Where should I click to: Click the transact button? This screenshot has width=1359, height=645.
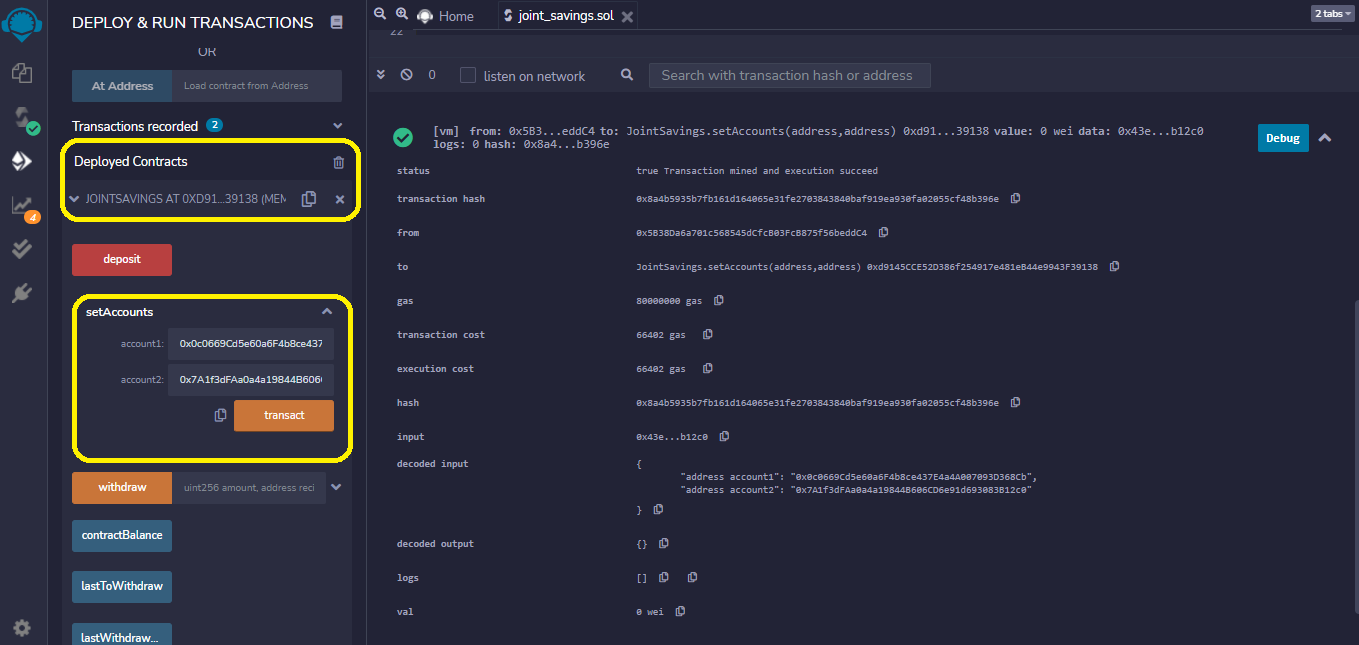pos(284,415)
